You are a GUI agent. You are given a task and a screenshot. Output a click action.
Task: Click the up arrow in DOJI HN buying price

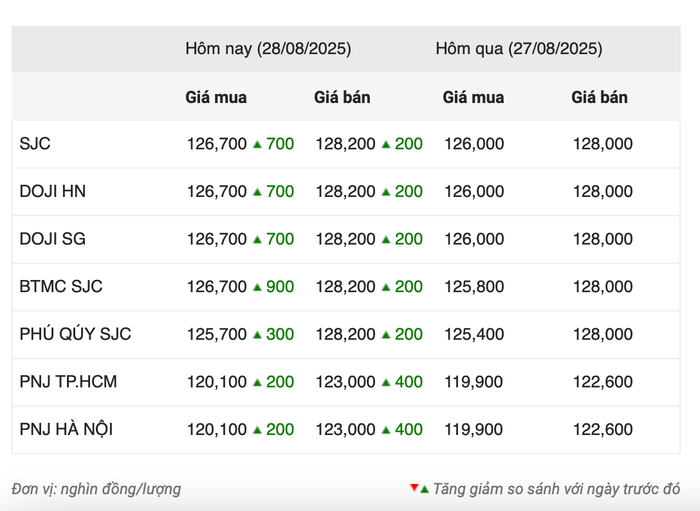[257, 192]
